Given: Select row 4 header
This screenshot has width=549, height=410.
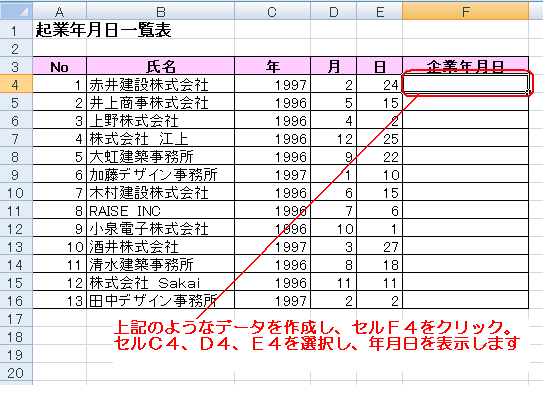Looking at the screenshot, I should [x=16, y=84].
